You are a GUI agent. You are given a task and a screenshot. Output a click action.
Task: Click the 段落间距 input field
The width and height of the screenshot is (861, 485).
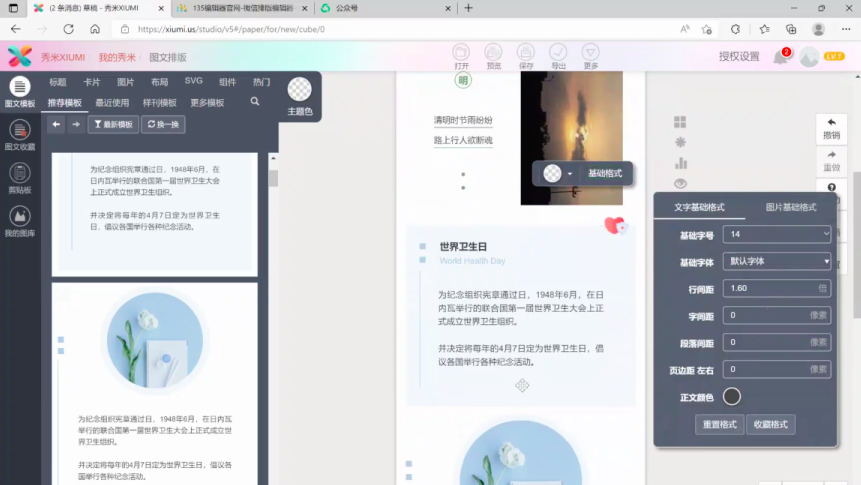(x=776, y=342)
